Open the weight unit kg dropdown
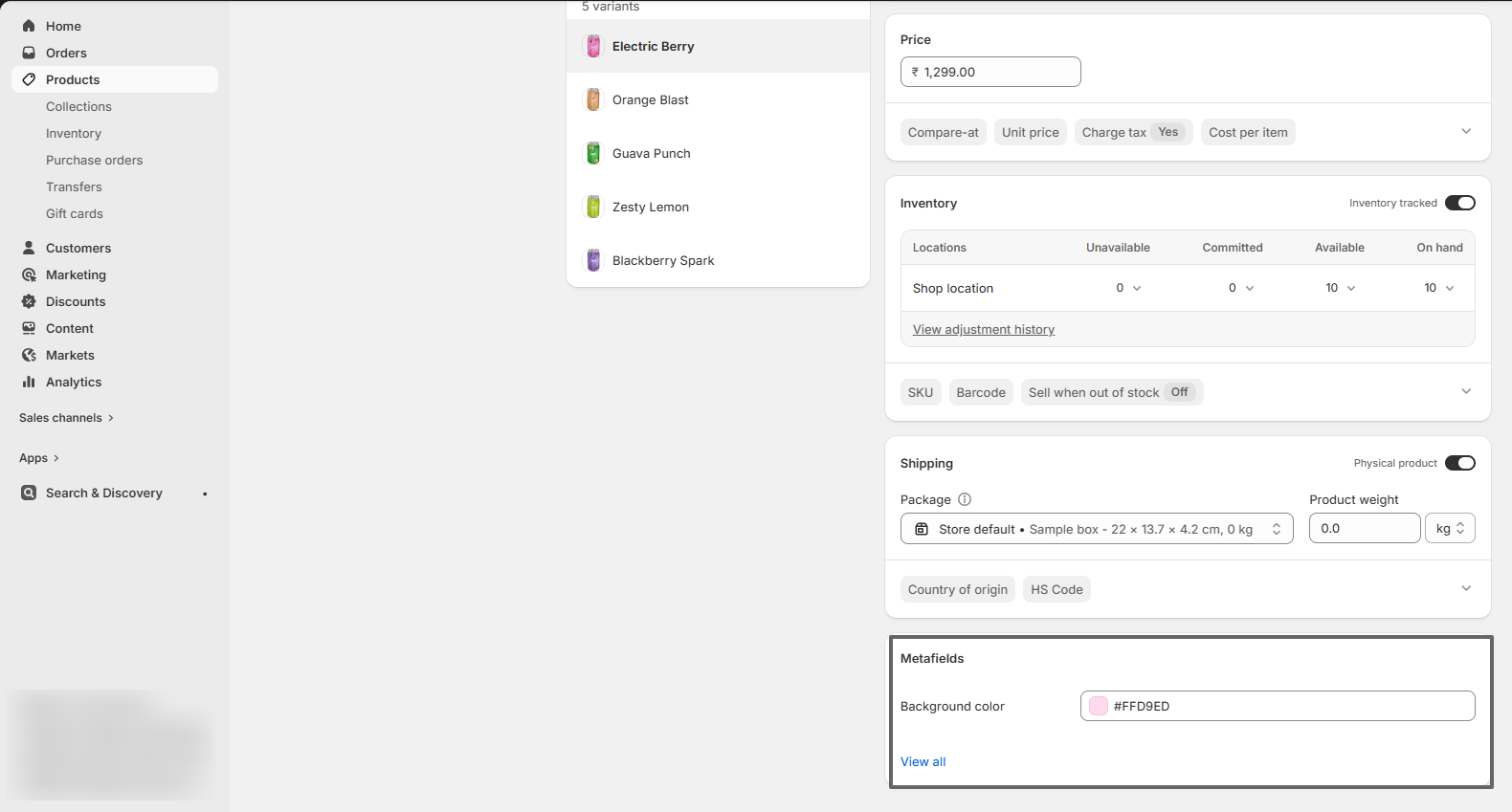The width and height of the screenshot is (1512, 812). click(1449, 529)
